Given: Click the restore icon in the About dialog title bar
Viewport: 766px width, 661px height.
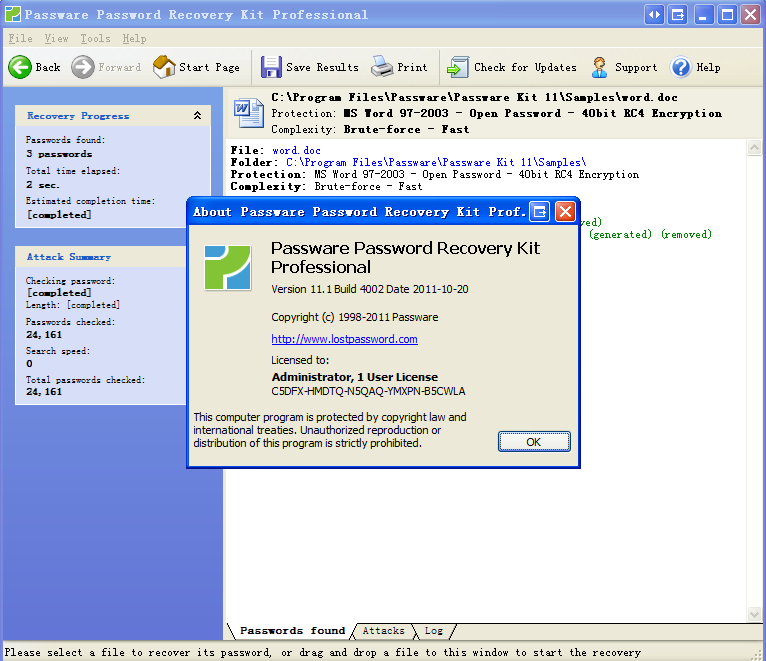Looking at the screenshot, I should point(539,212).
